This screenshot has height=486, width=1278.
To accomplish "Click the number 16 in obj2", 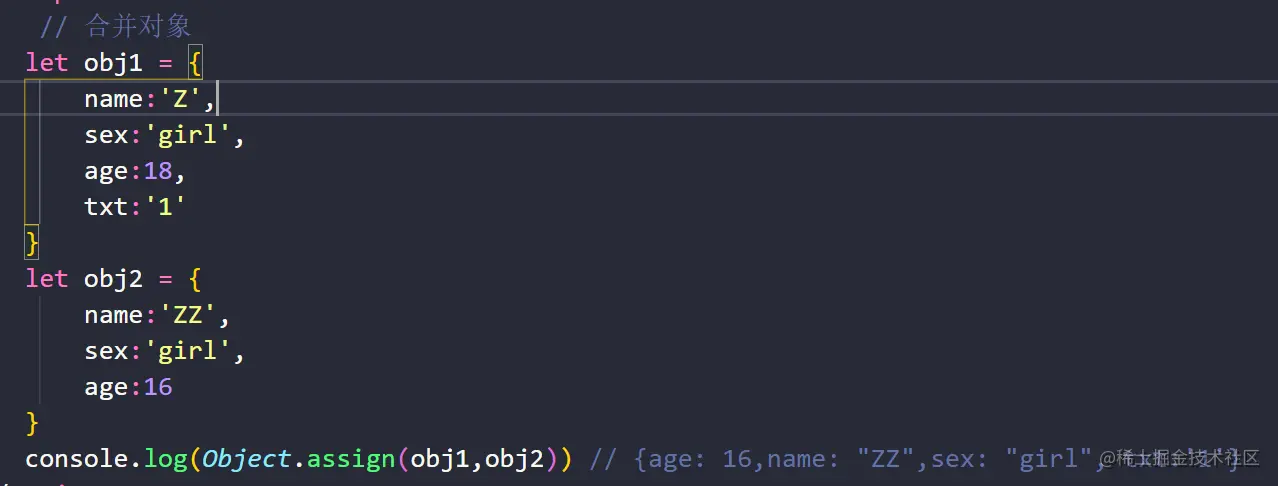I will tap(158, 387).
